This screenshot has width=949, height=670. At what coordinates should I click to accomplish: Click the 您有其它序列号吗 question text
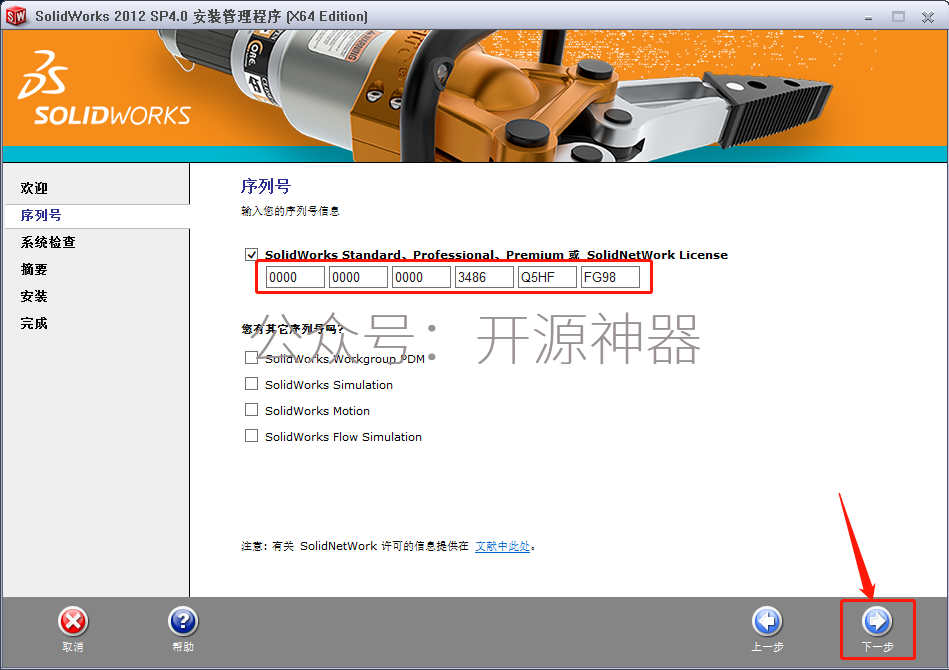click(x=292, y=329)
